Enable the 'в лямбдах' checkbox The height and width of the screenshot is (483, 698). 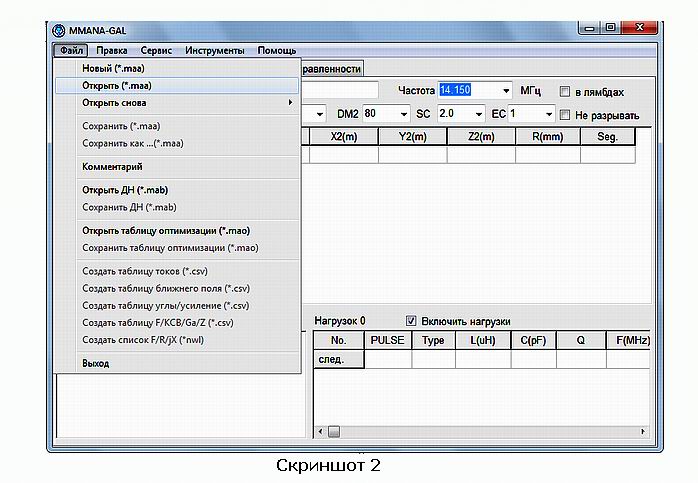point(564,92)
